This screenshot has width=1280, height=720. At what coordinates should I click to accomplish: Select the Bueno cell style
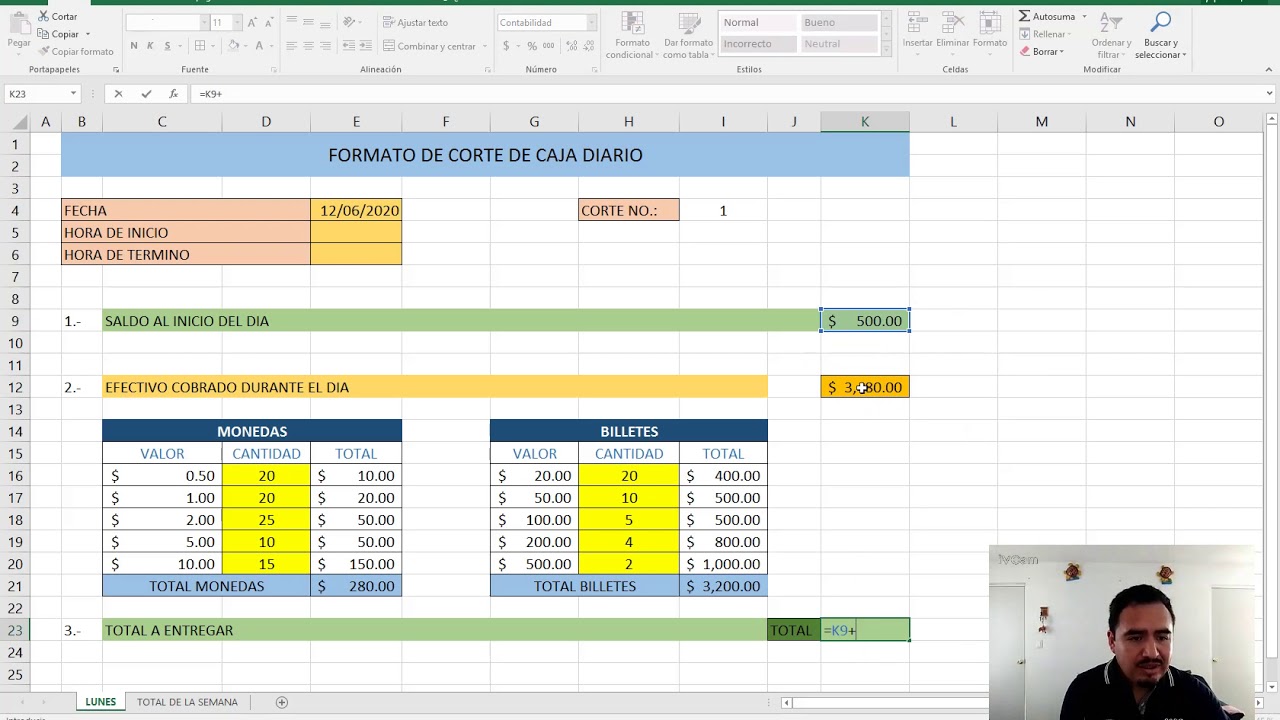838,22
